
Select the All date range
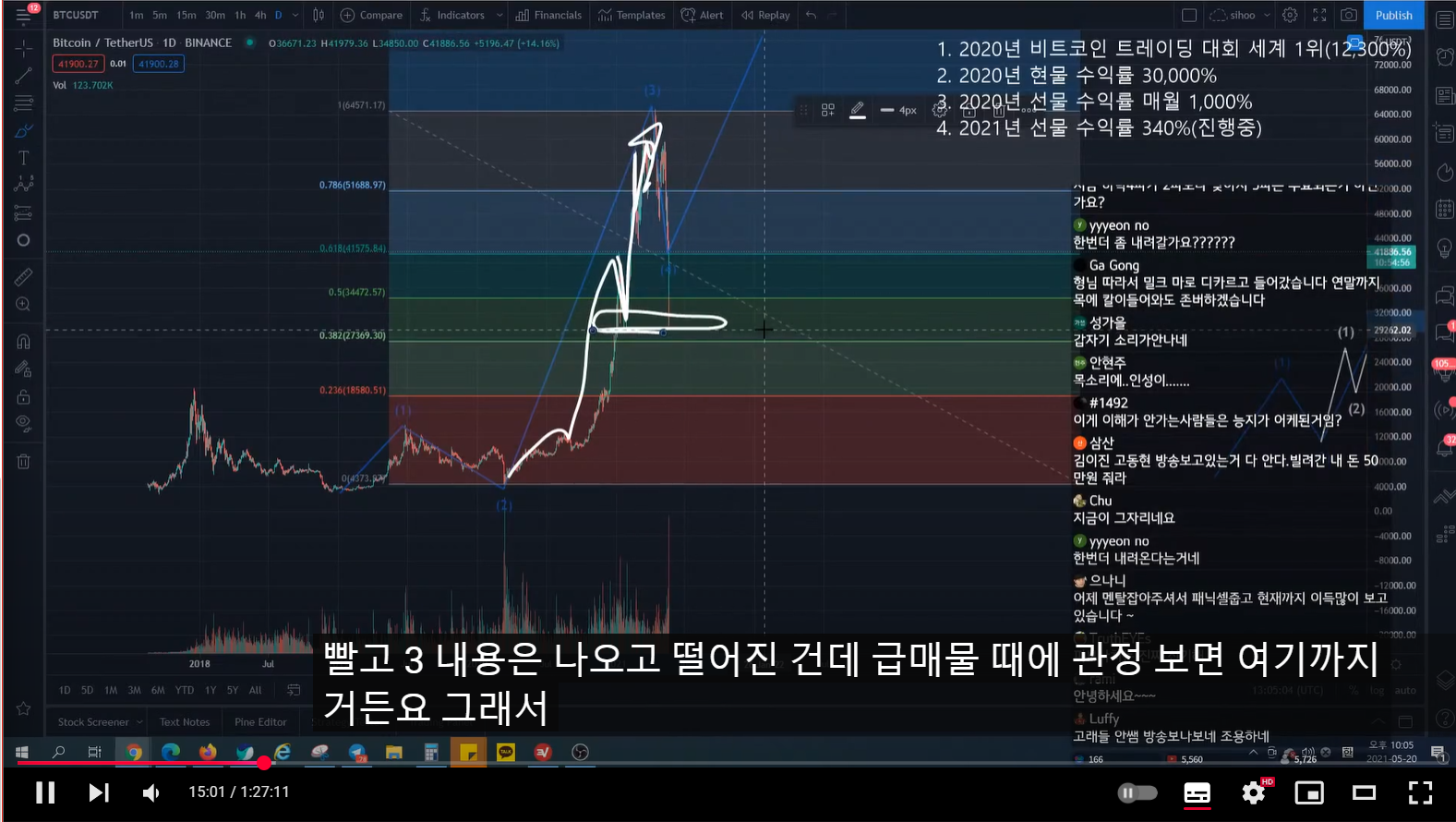256,690
